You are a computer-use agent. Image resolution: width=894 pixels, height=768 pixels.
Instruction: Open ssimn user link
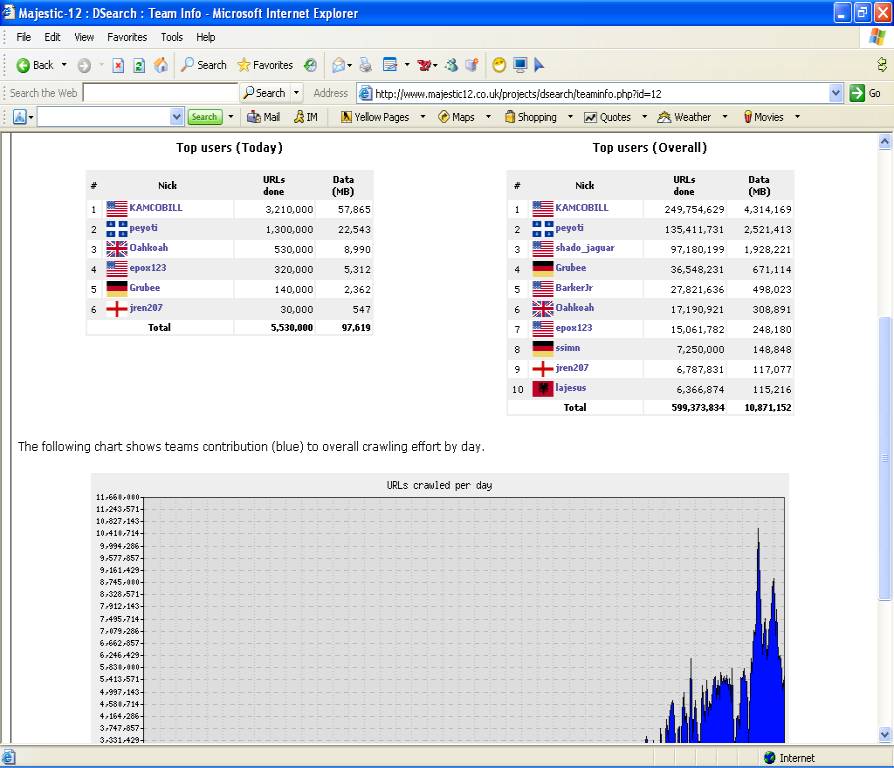point(567,348)
